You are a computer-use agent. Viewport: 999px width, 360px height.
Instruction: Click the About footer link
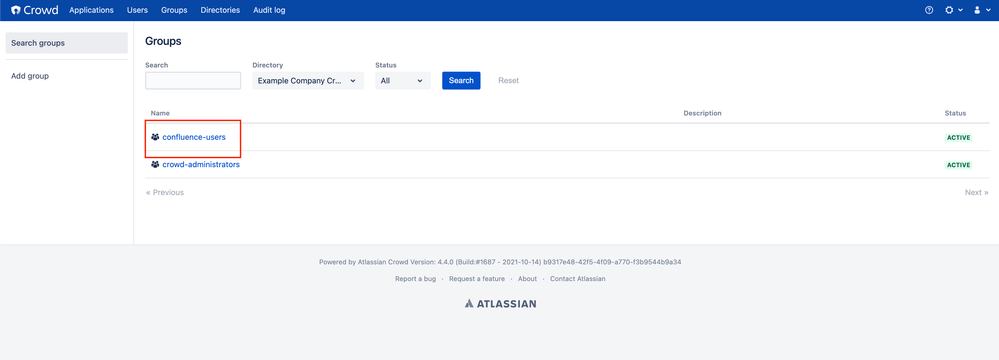[528, 279]
